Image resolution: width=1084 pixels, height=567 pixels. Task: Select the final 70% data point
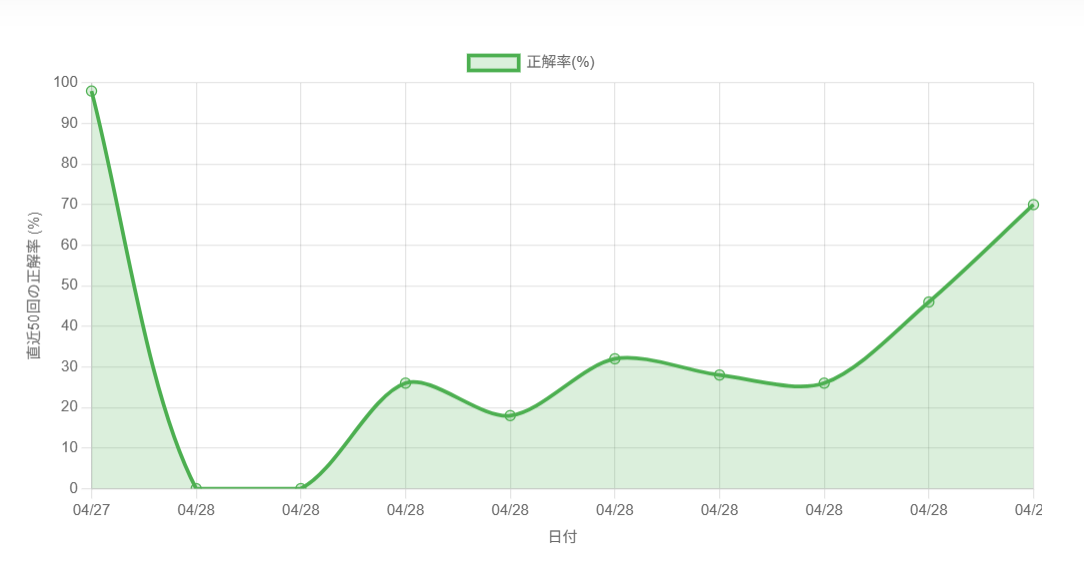1033,204
